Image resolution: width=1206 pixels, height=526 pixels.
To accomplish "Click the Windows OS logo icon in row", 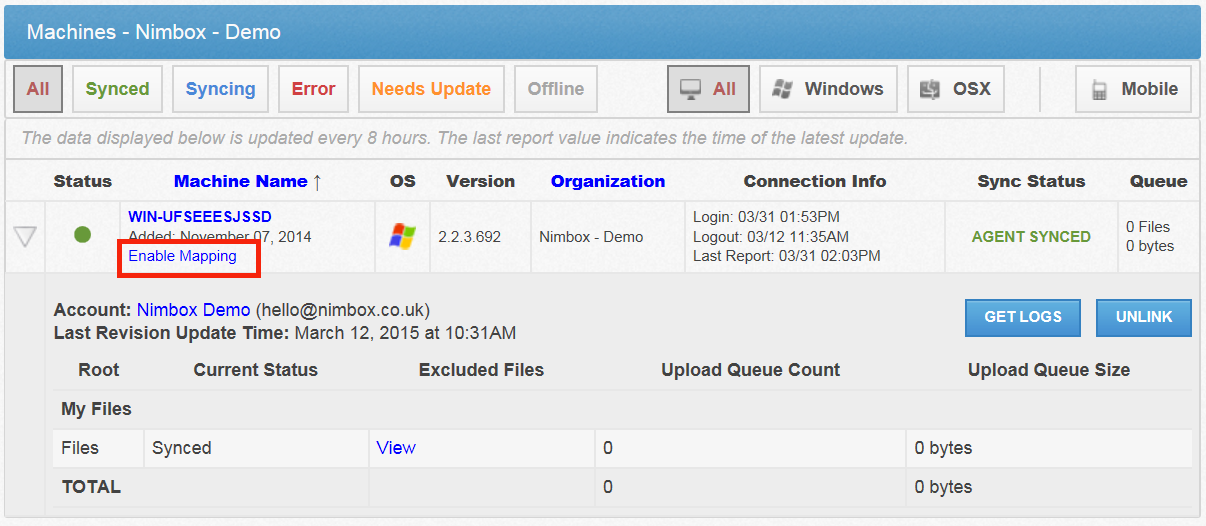I will (x=402, y=236).
